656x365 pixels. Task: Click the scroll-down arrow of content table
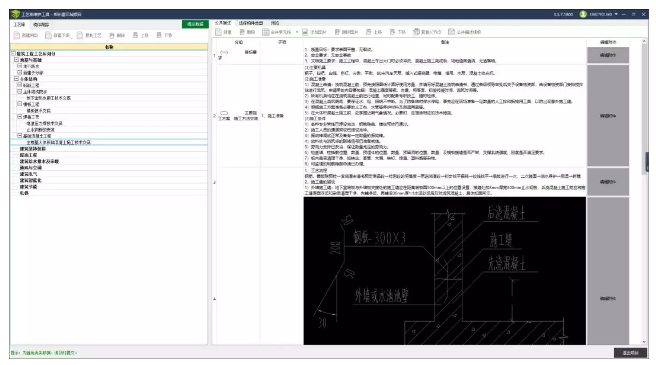[645, 342]
